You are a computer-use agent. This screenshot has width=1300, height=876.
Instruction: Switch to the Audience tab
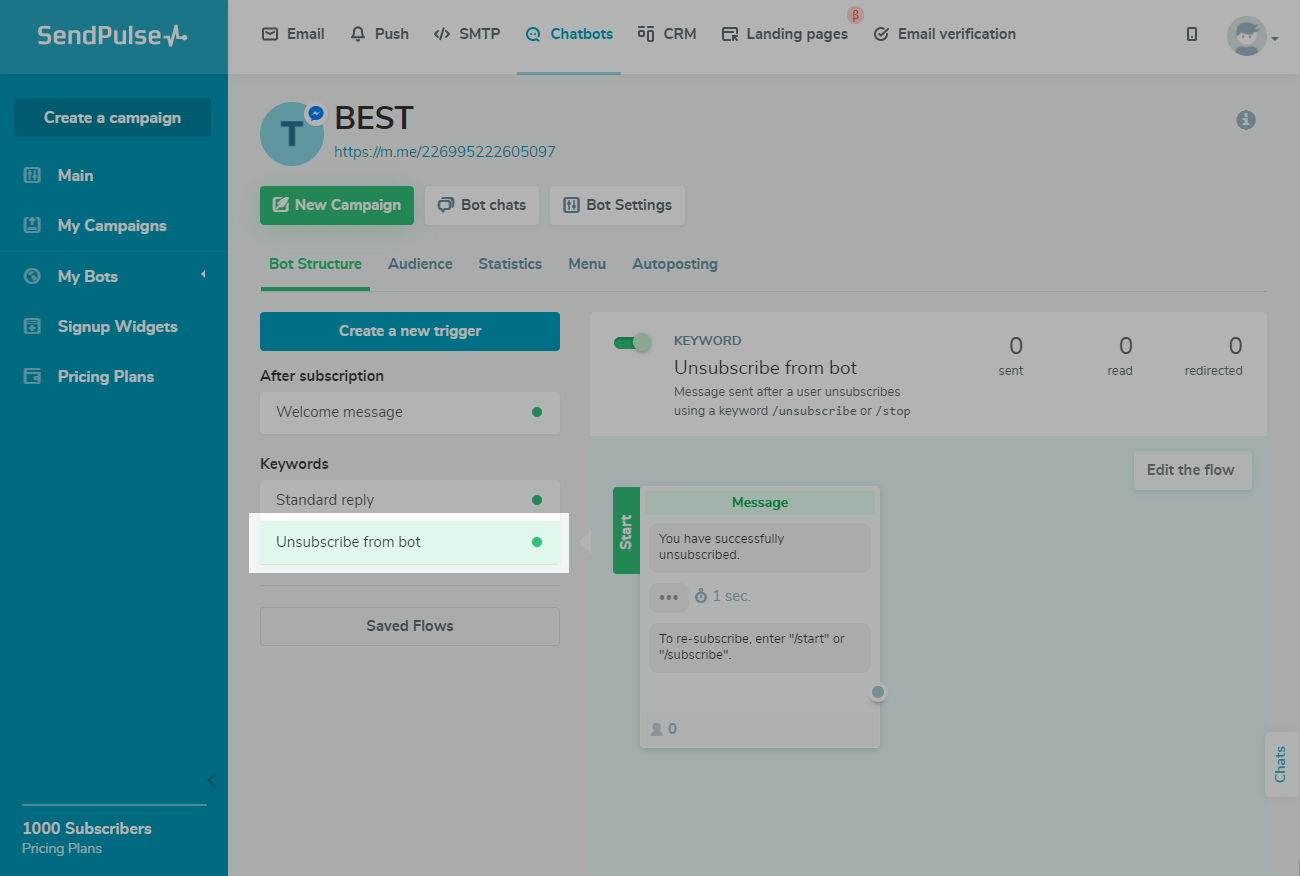point(420,264)
